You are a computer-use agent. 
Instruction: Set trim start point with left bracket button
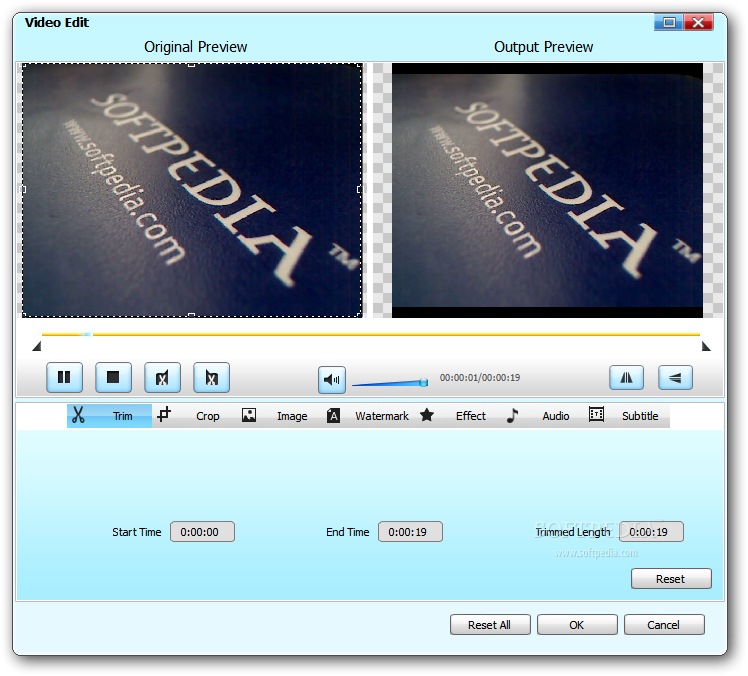pyautogui.click(x=162, y=377)
